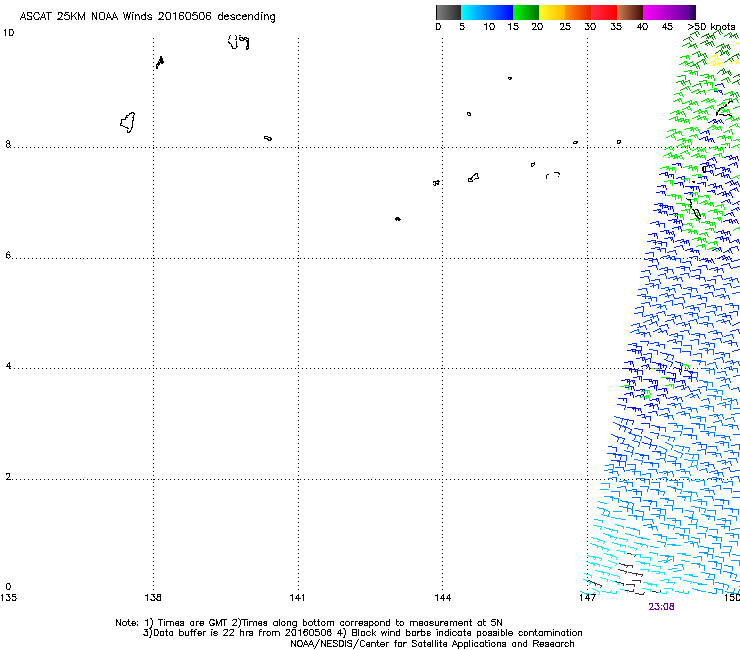Click longitude label 147 on bottom axis
The height and width of the screenshot is (650, 740).
(587, 598)
